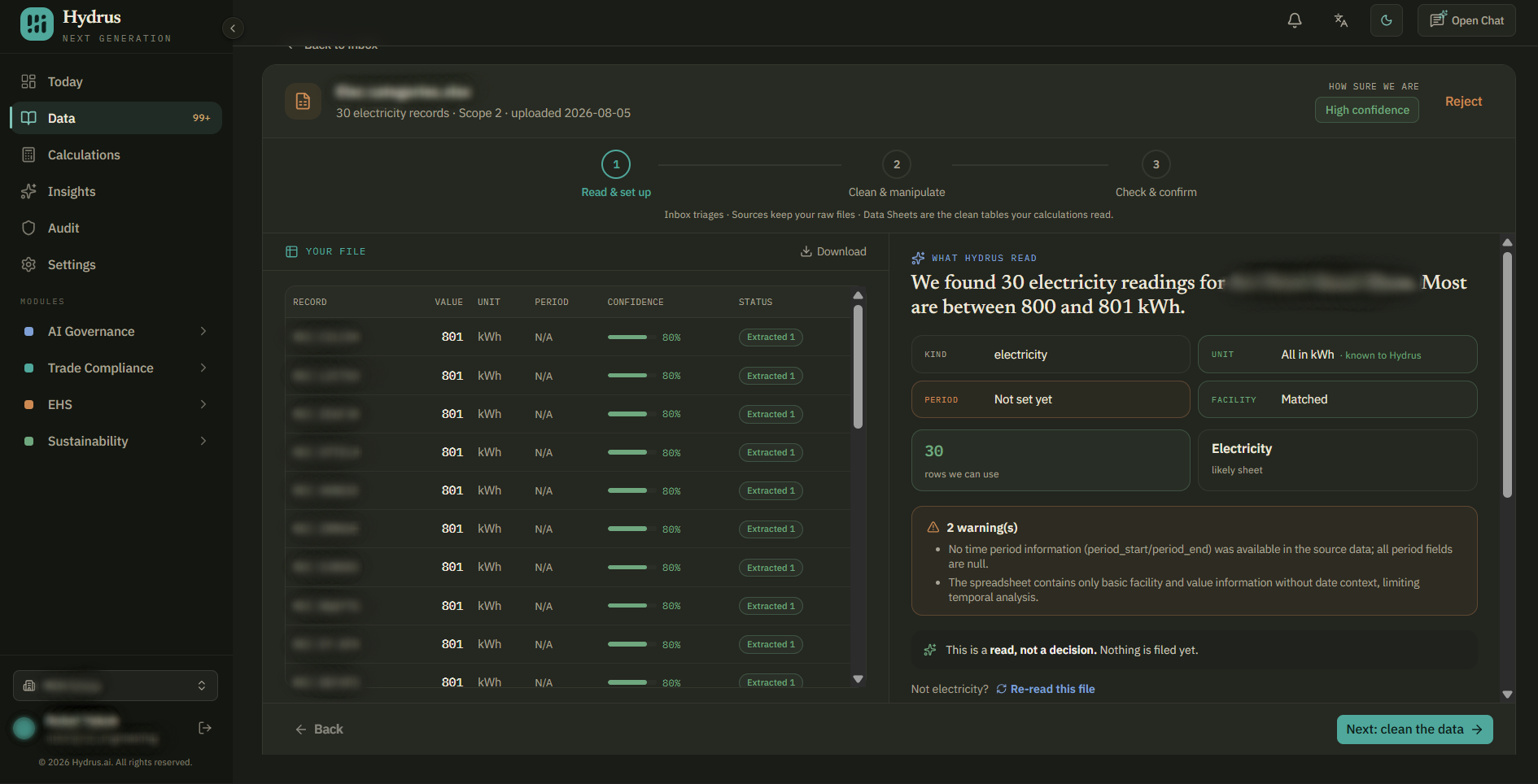1538x784 pixels.
Task: Open Chat panel
Action: coord(1466,20)
